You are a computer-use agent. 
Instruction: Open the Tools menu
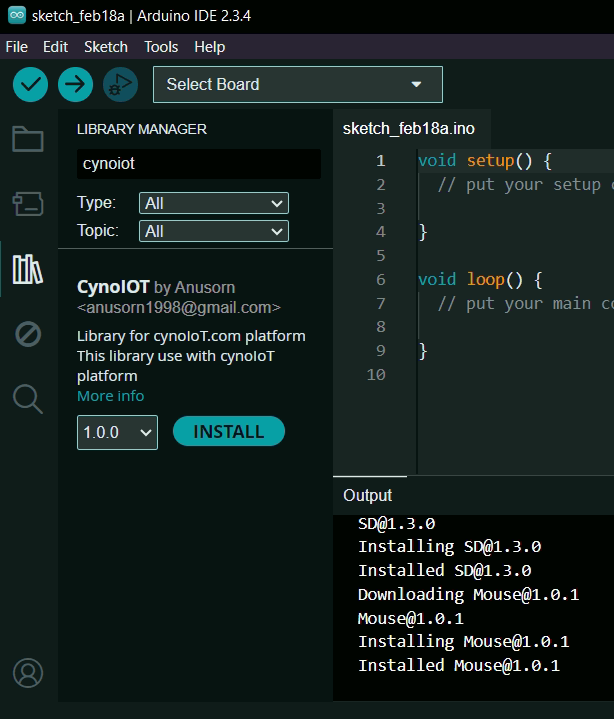161,47
